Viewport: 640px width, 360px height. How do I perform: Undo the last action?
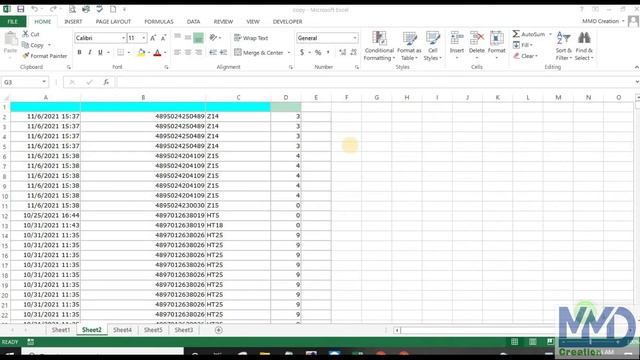coord(35,9)
